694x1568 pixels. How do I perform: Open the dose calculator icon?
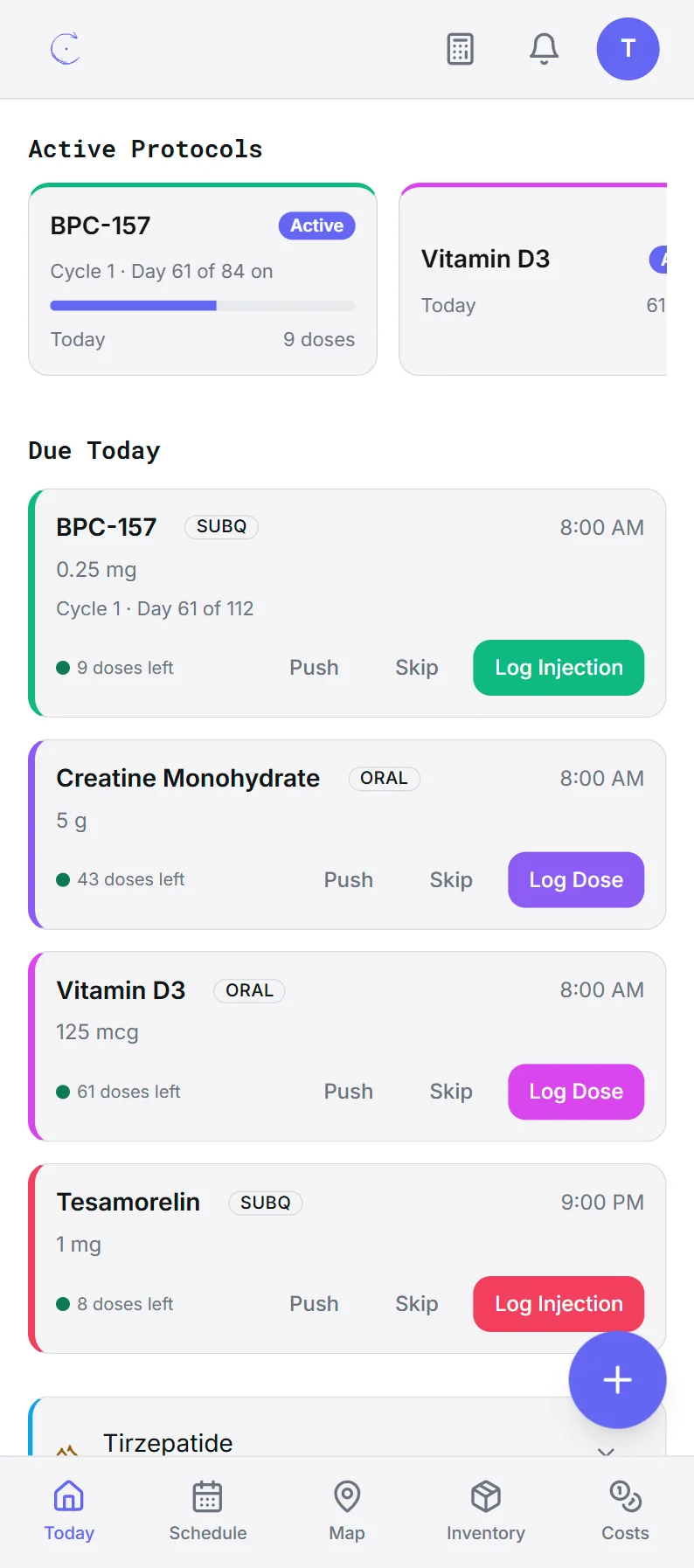460,49
